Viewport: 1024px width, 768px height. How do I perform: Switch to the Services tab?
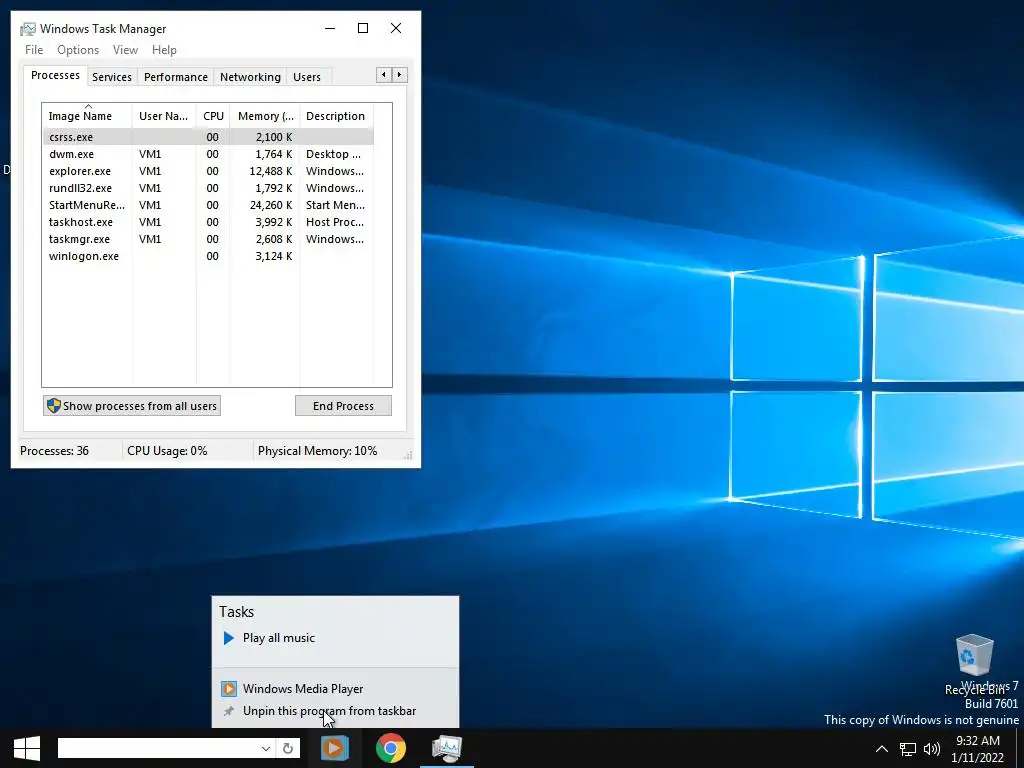112,77
